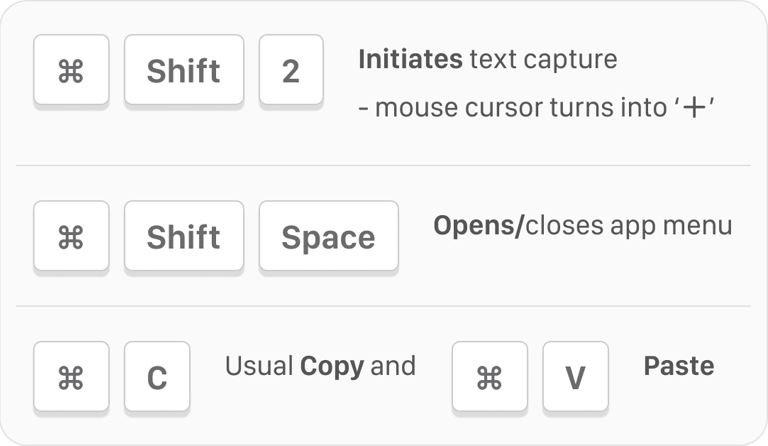The width and height of the screenshot is (768, 446).
Task: Click the word 'Usual'
Action: point(259,366)
